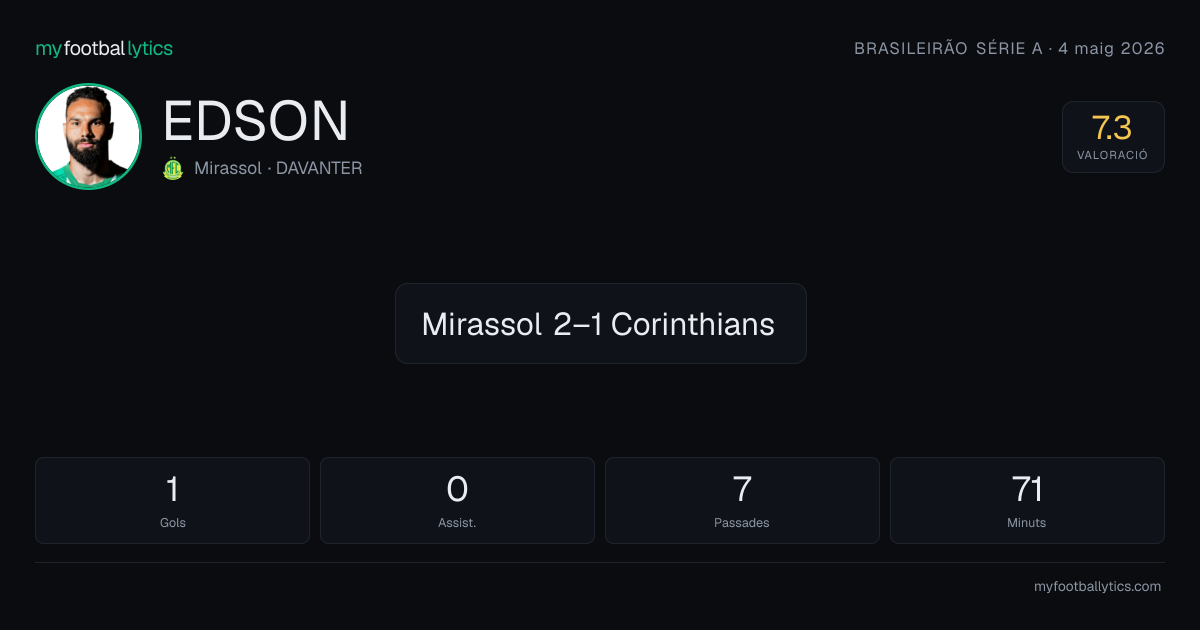The width and height of the screenshot is (1200, 630).
Task: Click the 71 minutes value
Action: [x=1027, y=489]
